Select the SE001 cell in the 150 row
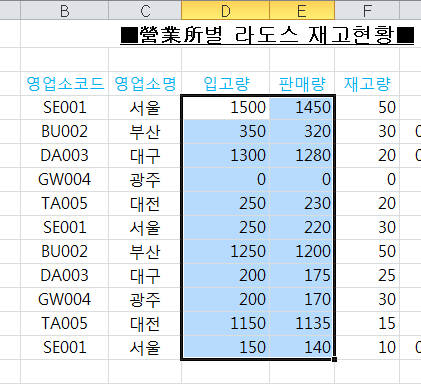Screen dimensions: 421x384 click(x=65, y=348)
